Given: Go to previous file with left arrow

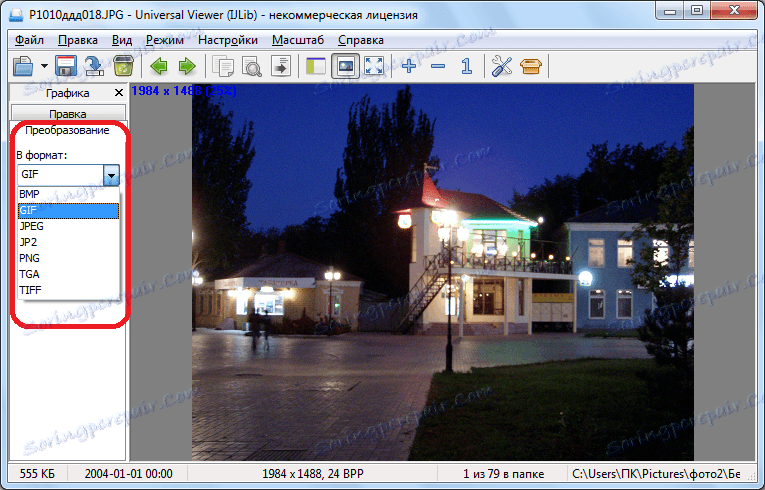Looking at the screenshot, I should (159, 66).
